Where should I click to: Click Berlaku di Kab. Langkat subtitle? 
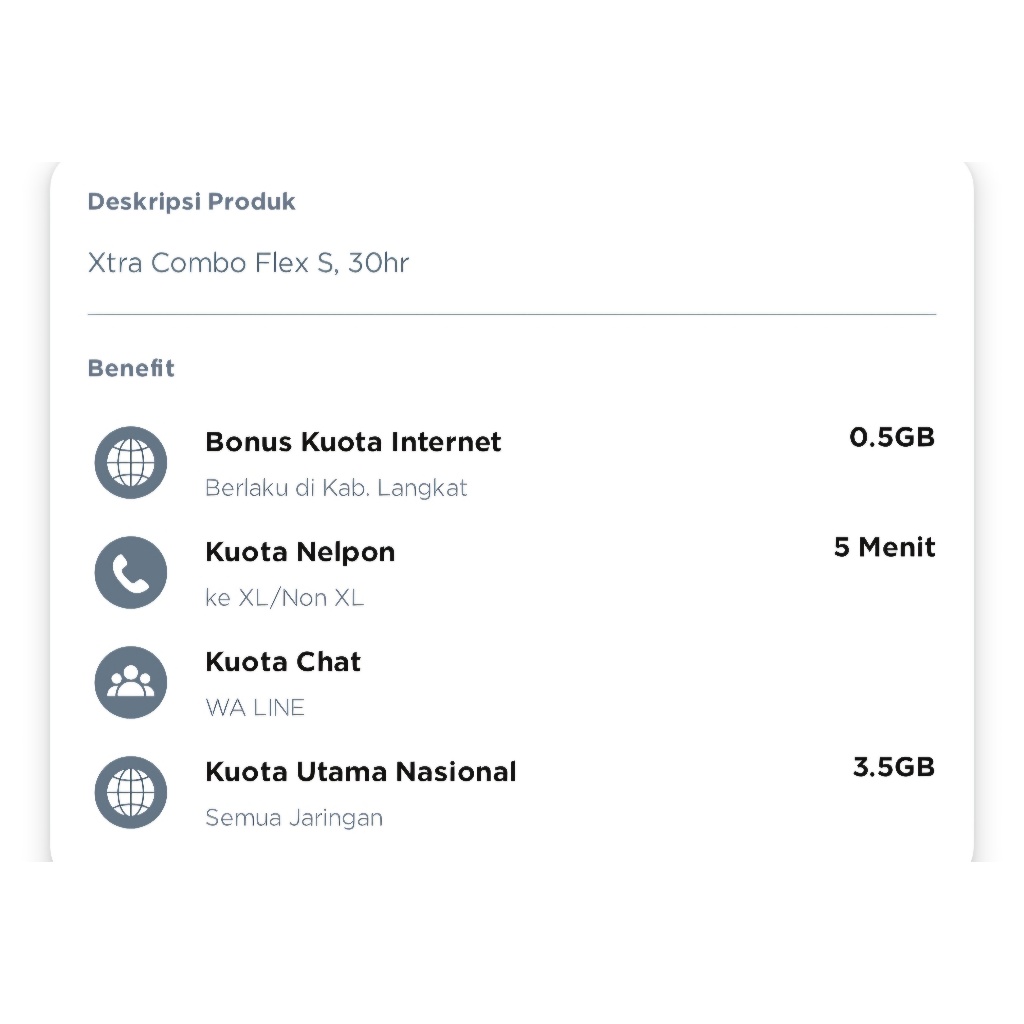pyautogui.click(x=336, y=488)
